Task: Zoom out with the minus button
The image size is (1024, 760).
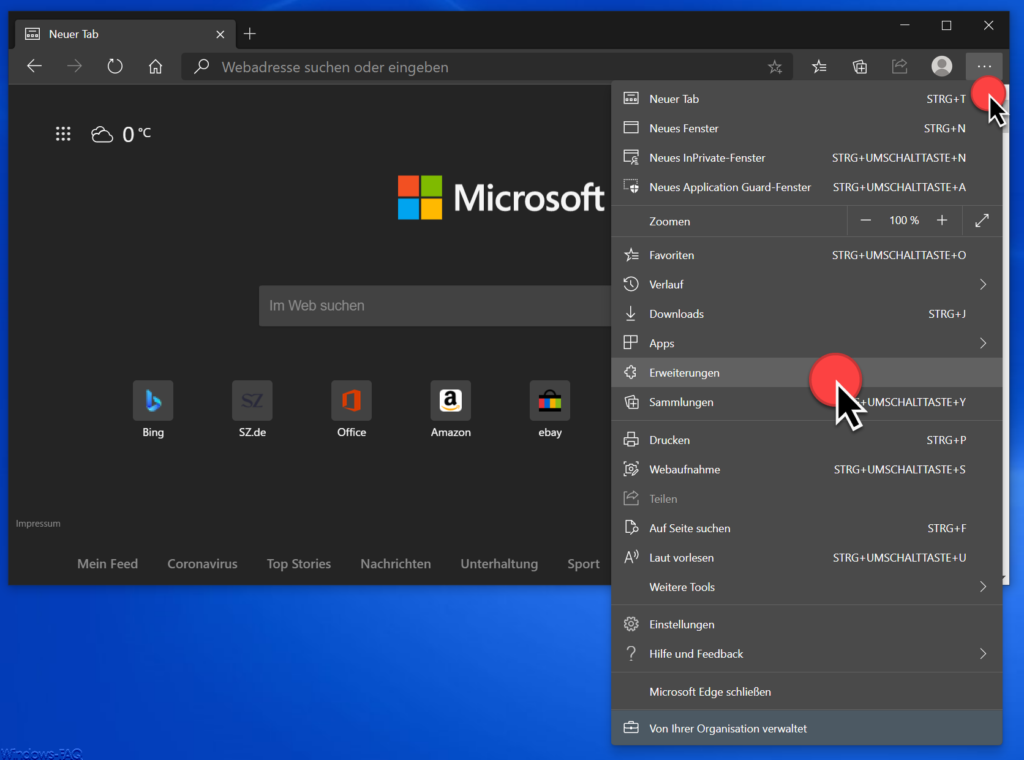Action: [865, 221]
